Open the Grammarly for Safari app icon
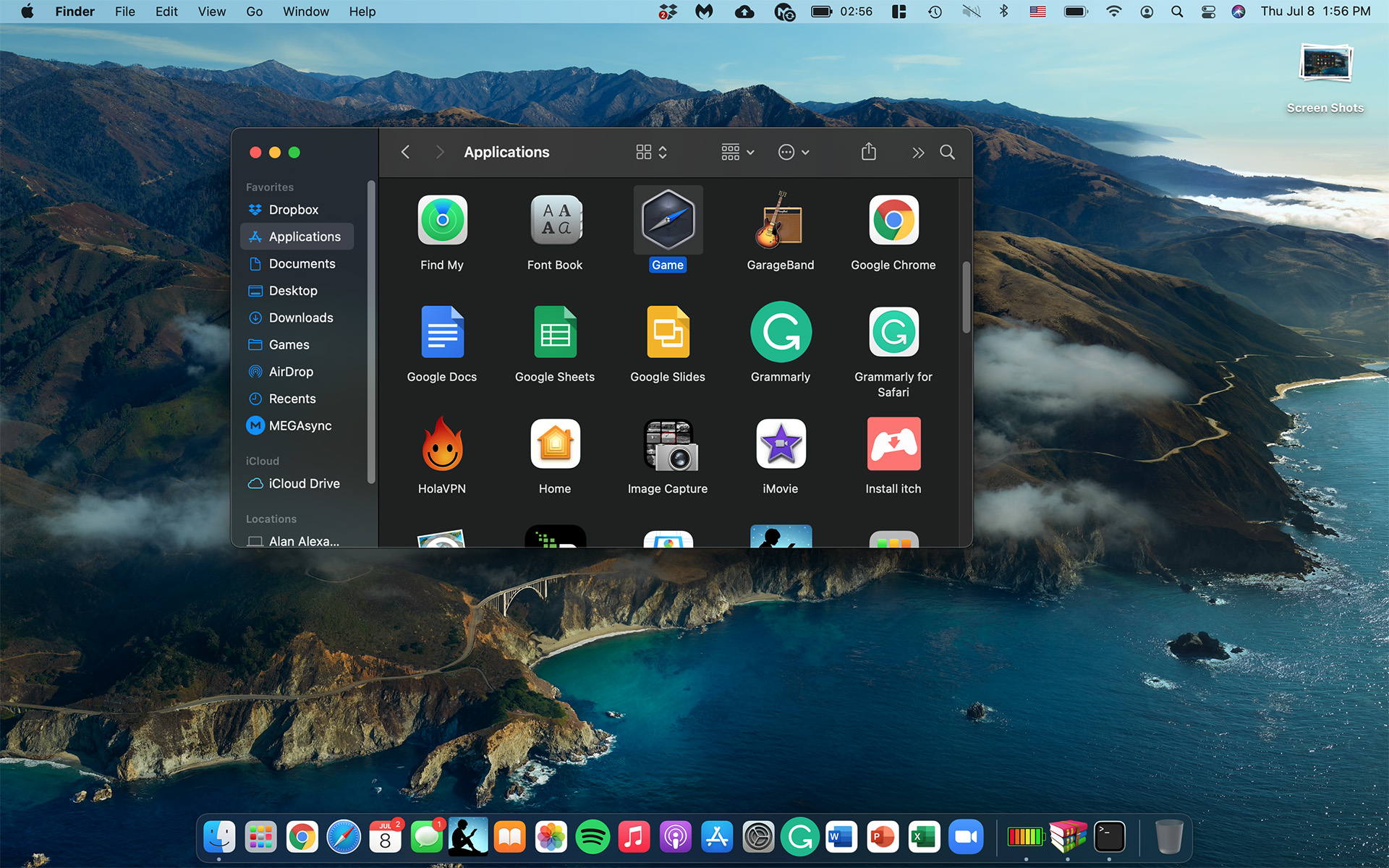The width and height of the screenshot is (1389, 868). [893, 332]
